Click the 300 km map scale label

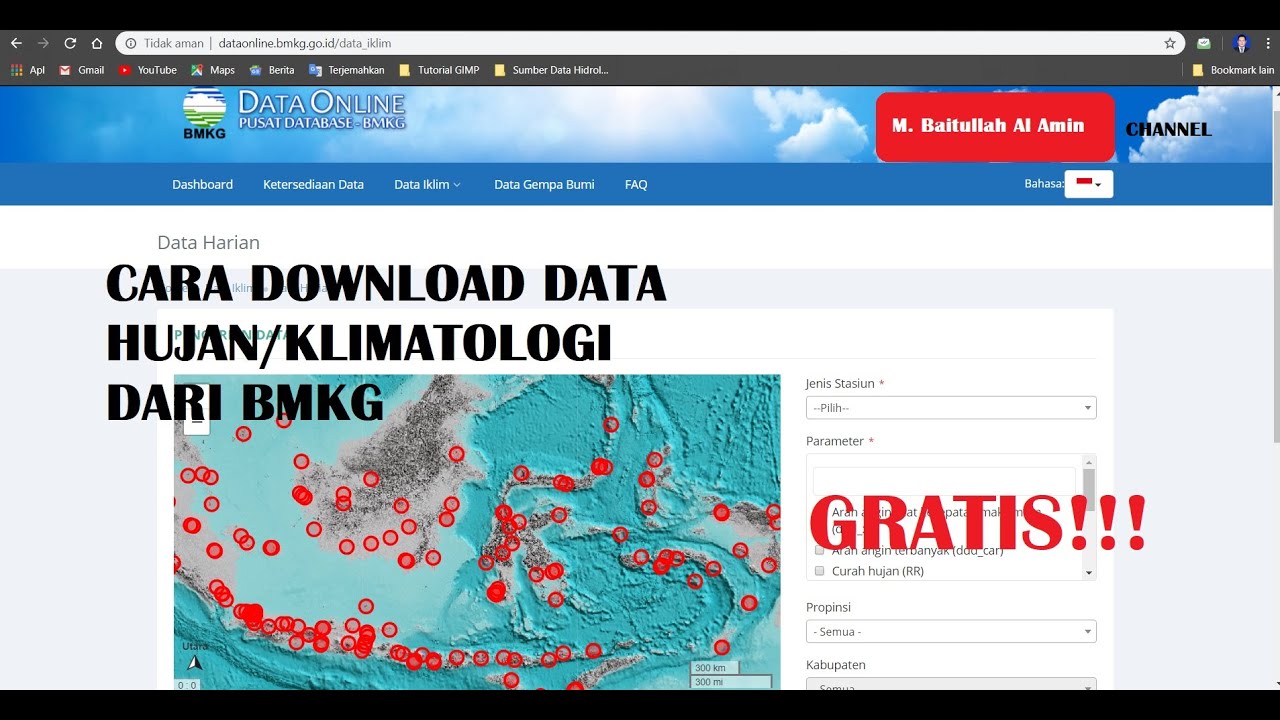coord(714,667)
